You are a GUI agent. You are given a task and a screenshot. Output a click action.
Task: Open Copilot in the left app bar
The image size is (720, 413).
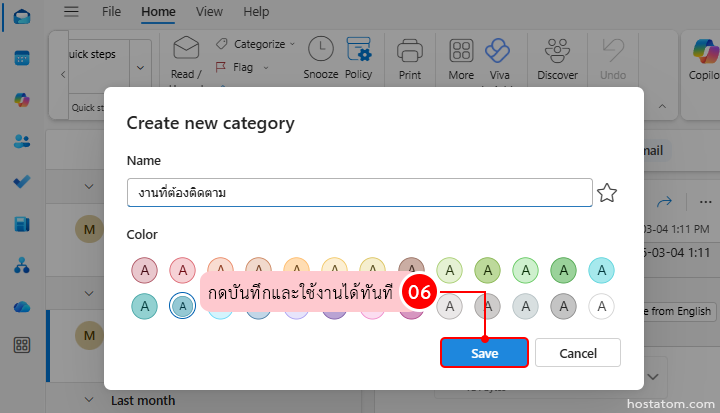click(22, 100)
